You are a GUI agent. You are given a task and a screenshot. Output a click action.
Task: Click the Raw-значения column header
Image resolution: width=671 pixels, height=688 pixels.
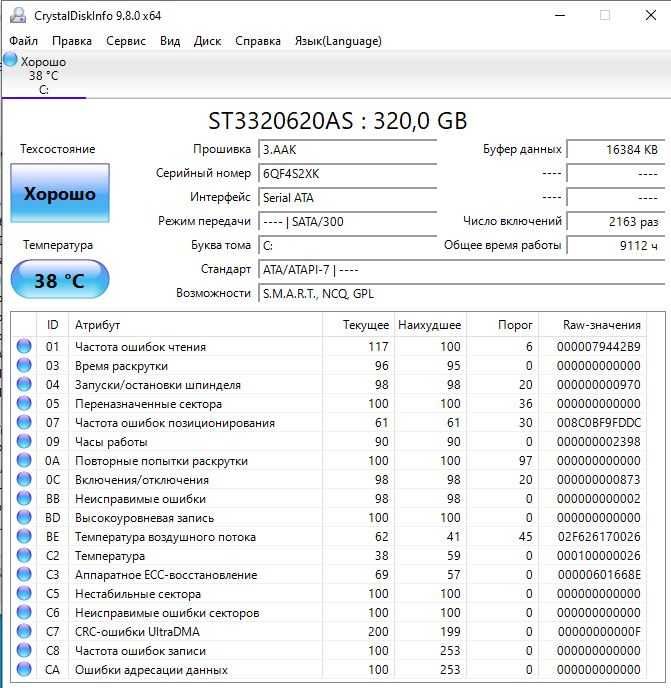(x=592, y=325)
